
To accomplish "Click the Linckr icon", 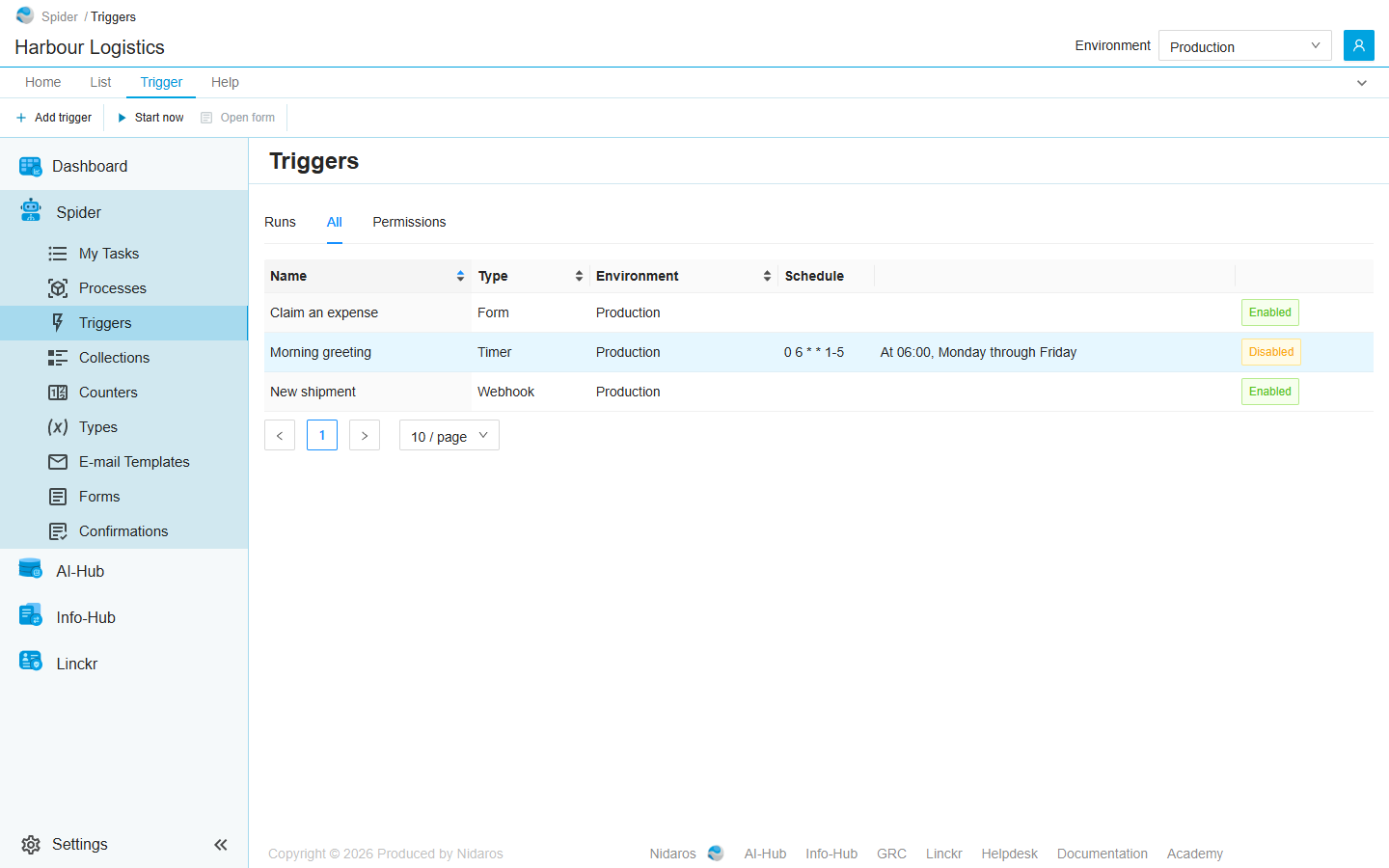I will [31, 661].
